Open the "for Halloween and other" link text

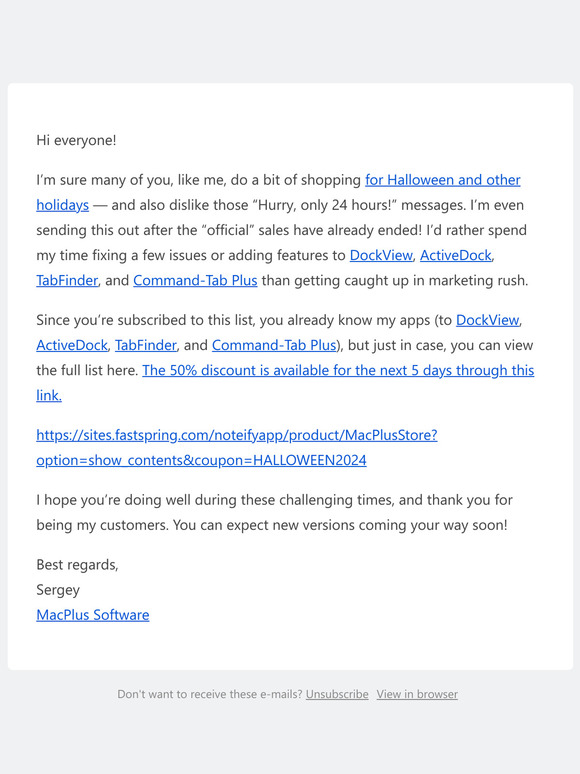(443, 180)
